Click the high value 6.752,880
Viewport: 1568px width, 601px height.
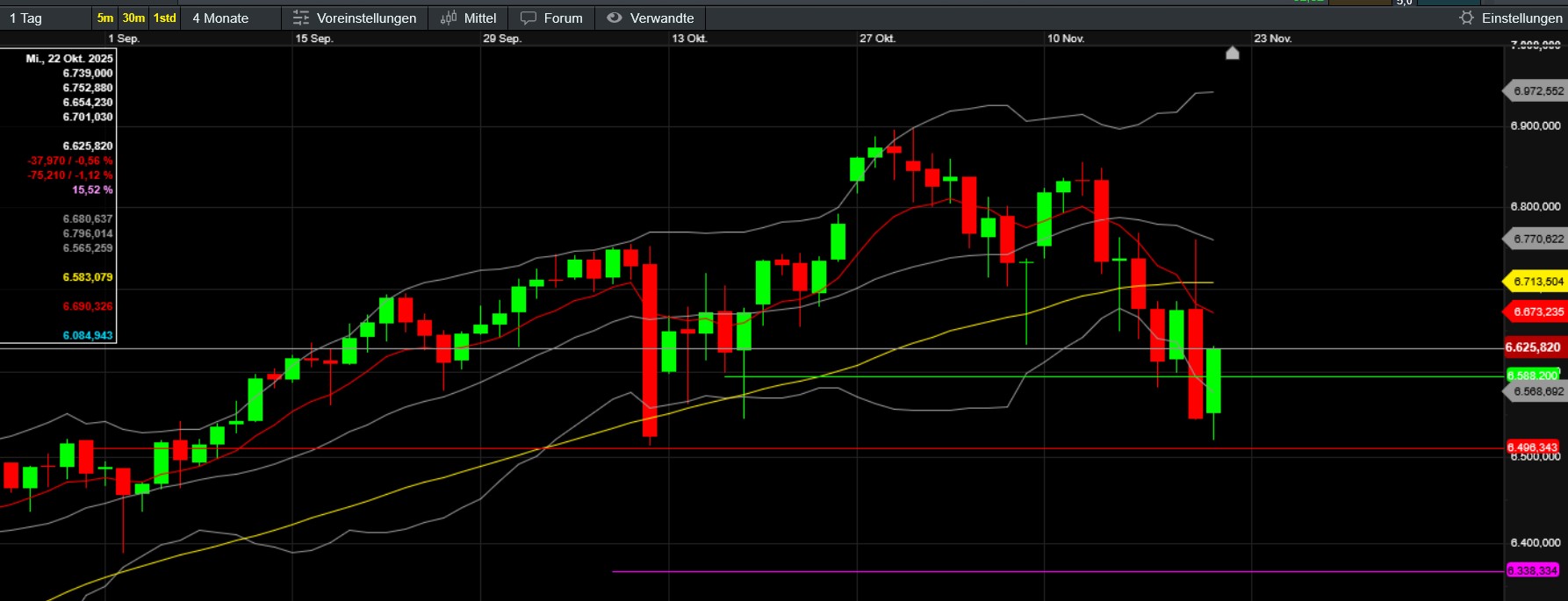(88, 88)
